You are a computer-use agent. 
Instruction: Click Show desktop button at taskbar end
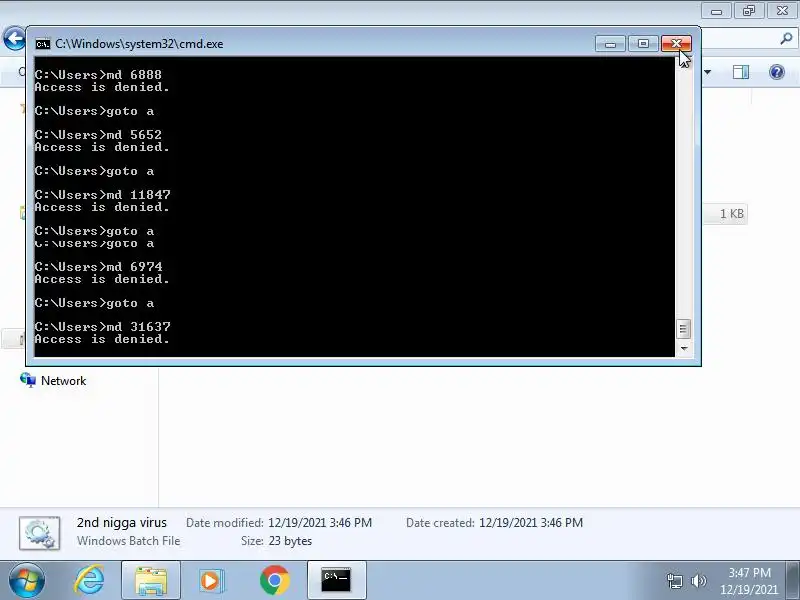pos(793,580)
